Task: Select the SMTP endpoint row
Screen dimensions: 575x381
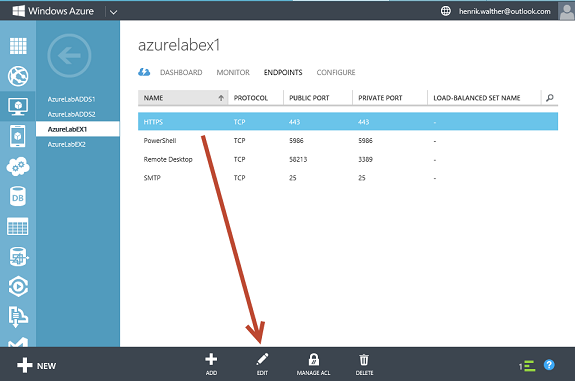Action: tap(348, 178)
